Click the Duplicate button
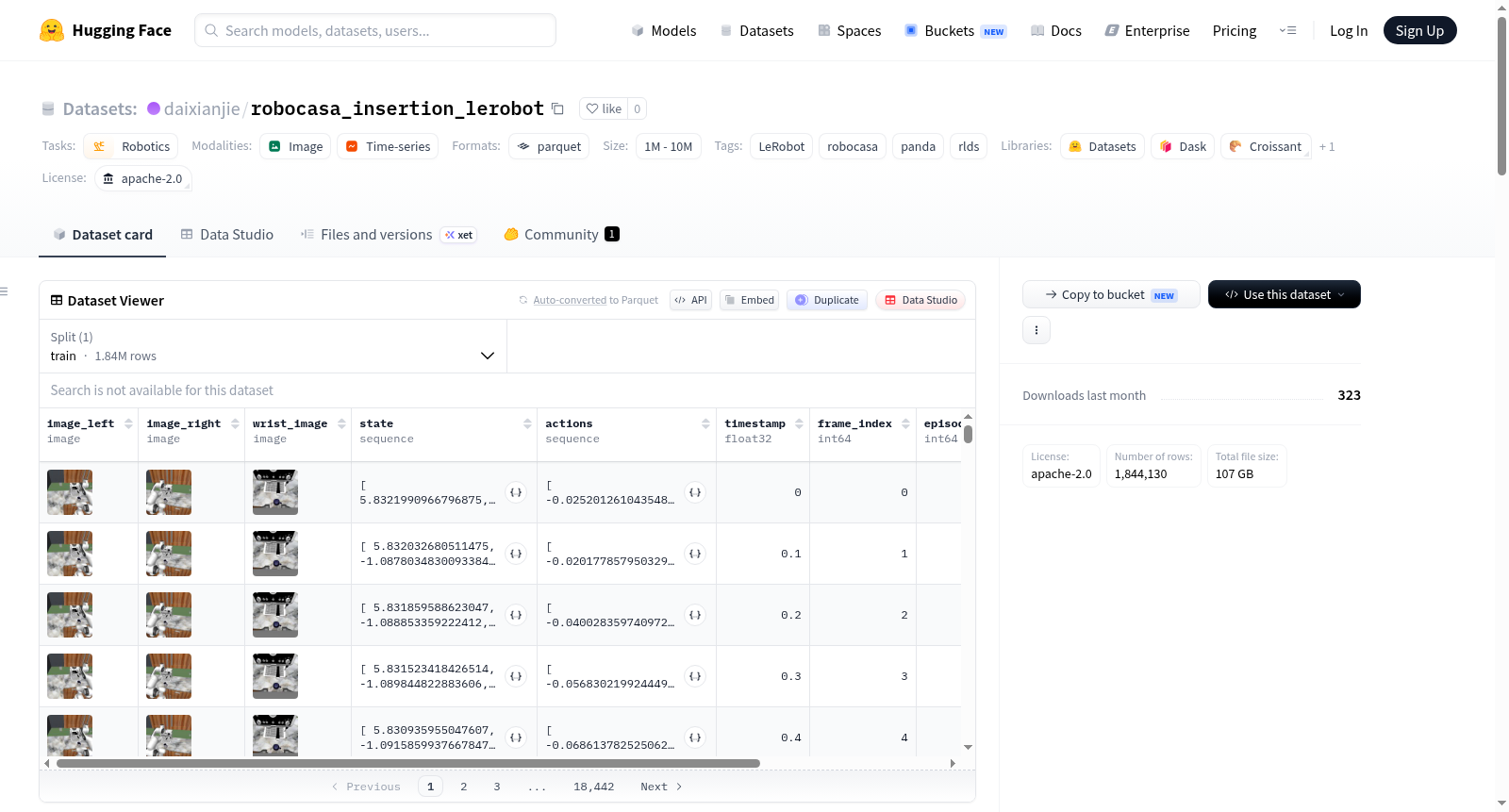 point(826,300)
